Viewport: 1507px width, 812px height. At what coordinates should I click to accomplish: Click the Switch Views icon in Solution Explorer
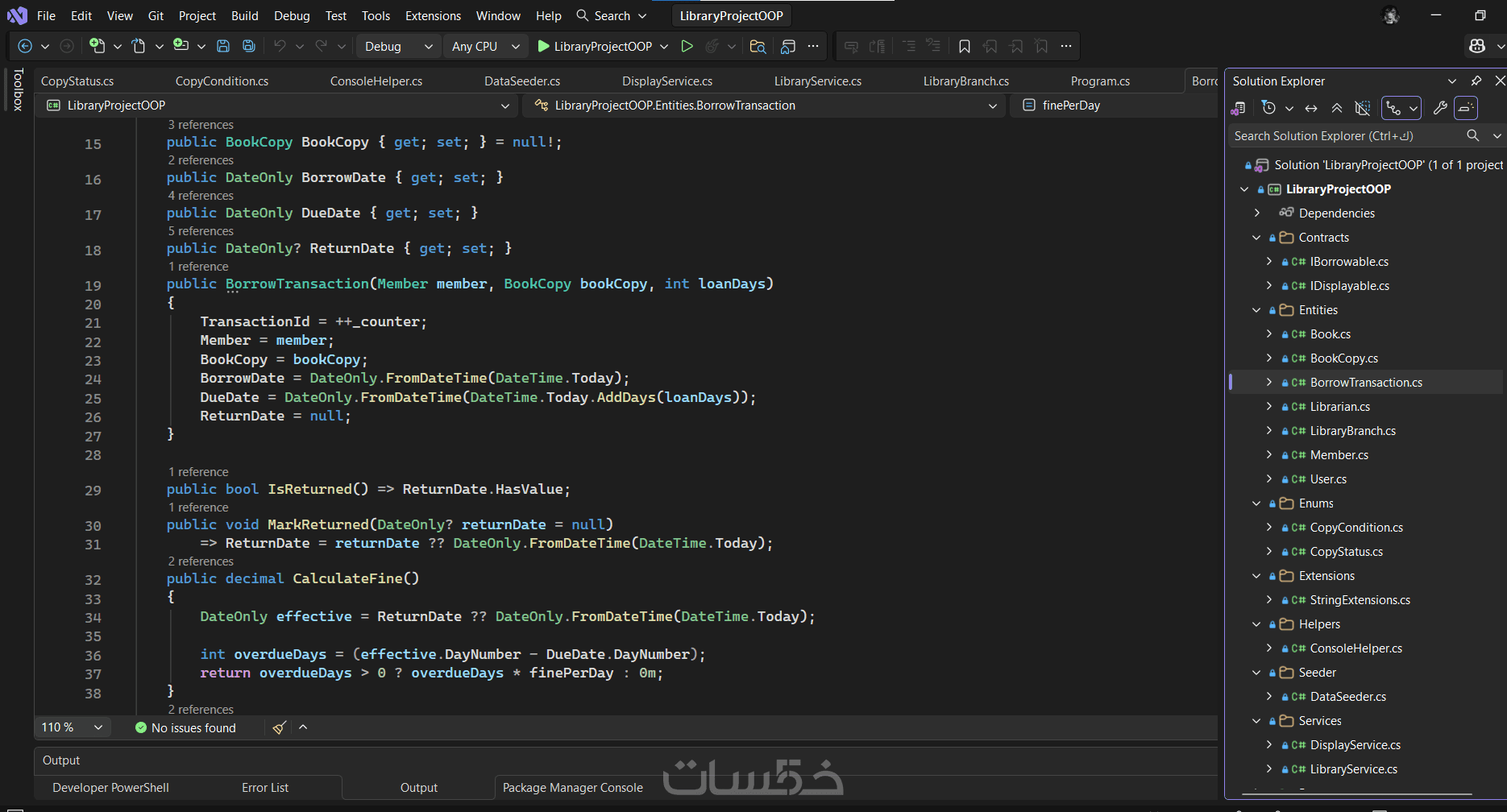[1239, 108]
